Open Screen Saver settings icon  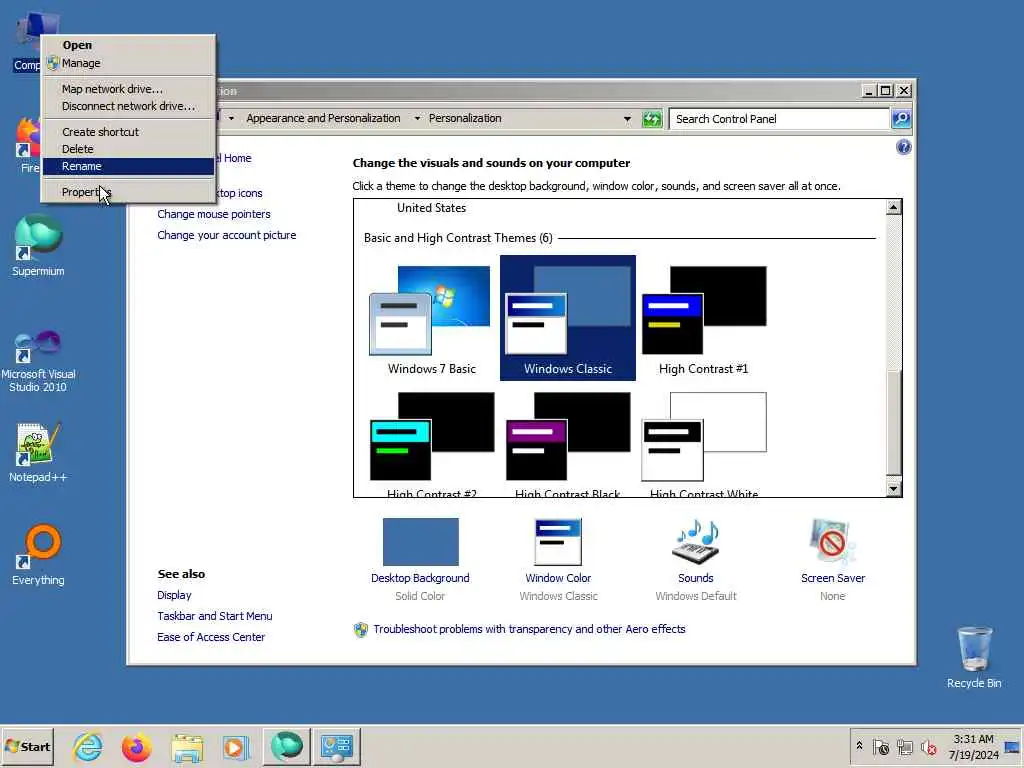(x=833, y=541)
